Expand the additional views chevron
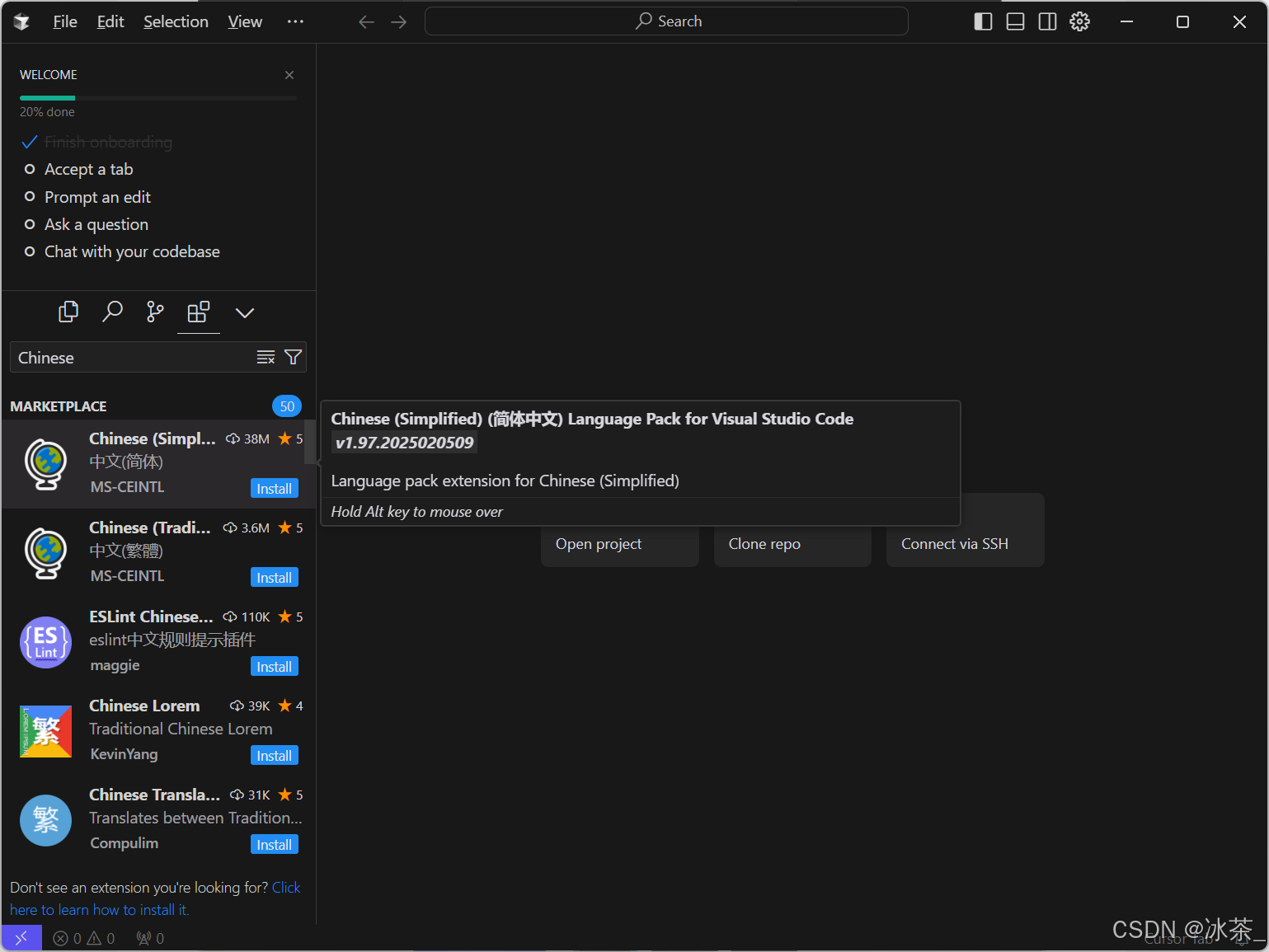The height and width of the screenshot is (952, 1269). pyautogui.click(x=245, y=312)
